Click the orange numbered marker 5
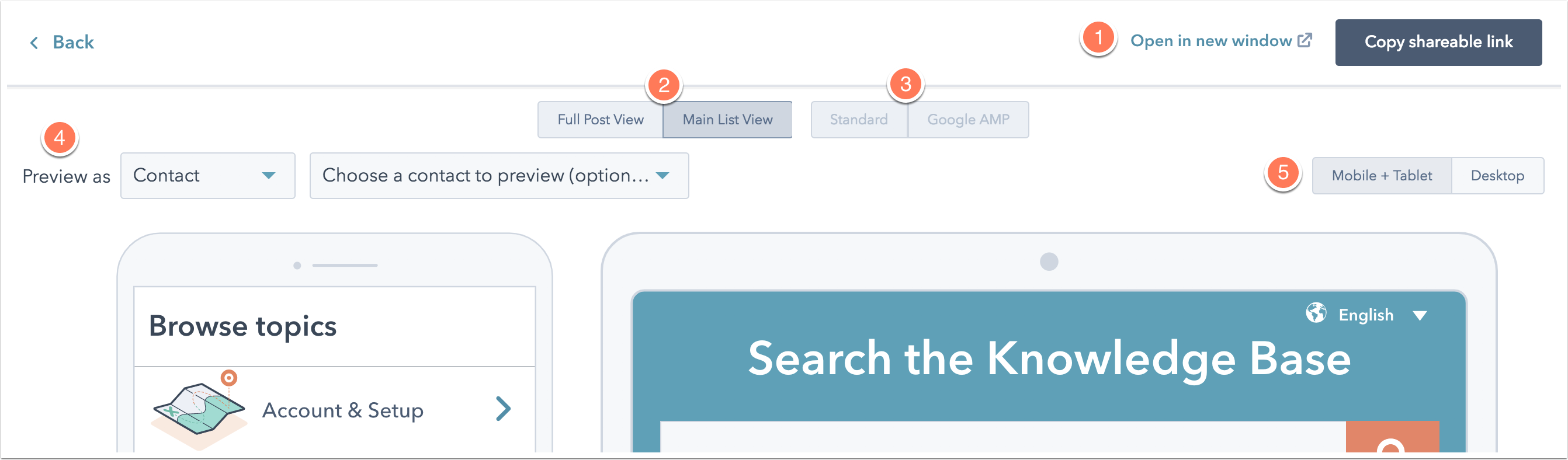1568x460 pixels. 1283,173
